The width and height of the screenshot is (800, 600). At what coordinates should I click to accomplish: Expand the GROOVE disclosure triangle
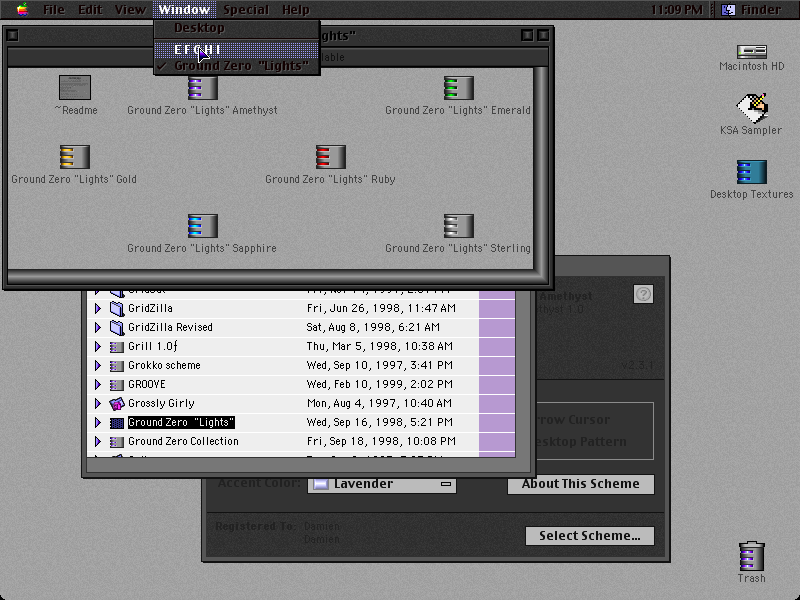pos(97,384)
